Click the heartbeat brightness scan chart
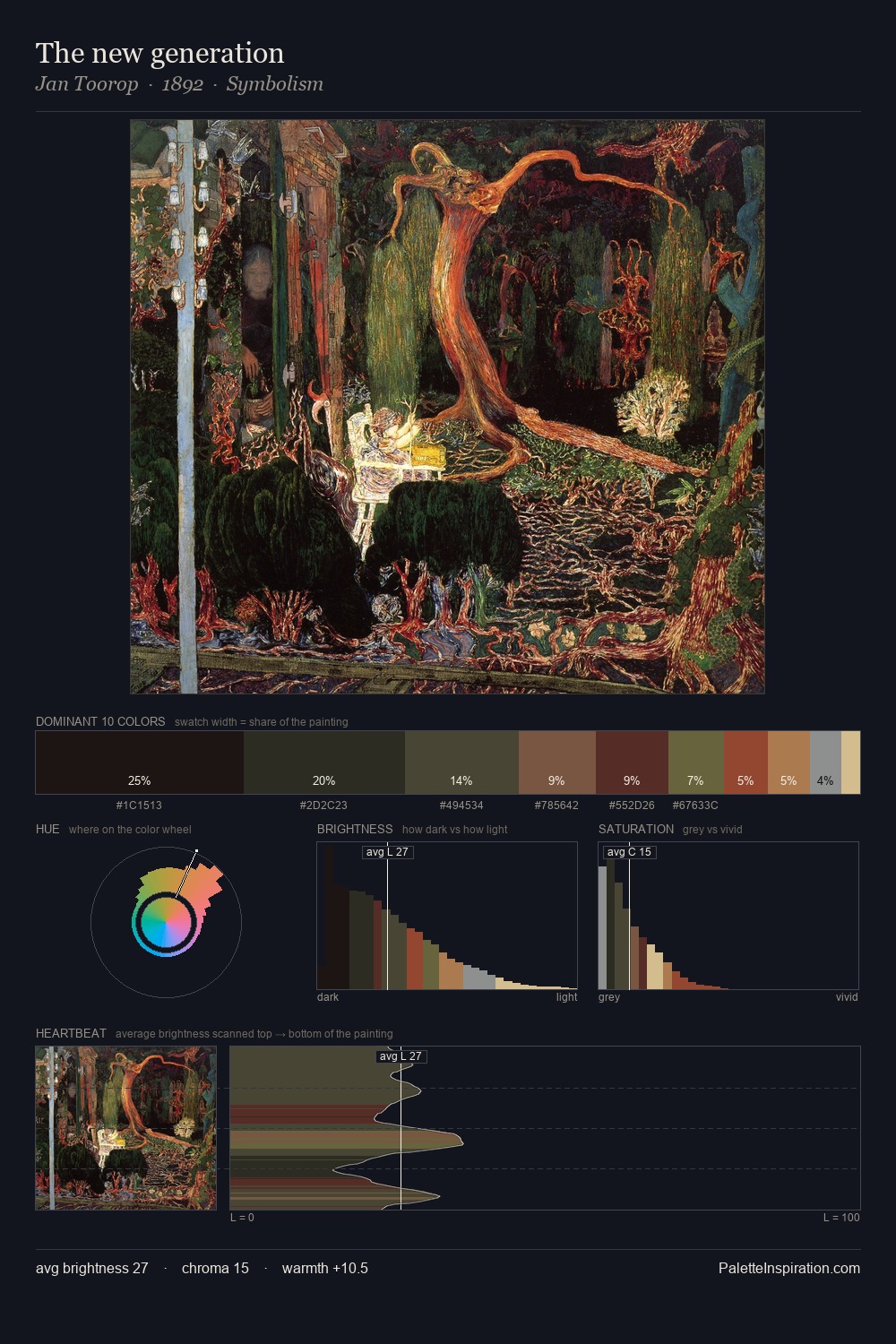 545,1128
